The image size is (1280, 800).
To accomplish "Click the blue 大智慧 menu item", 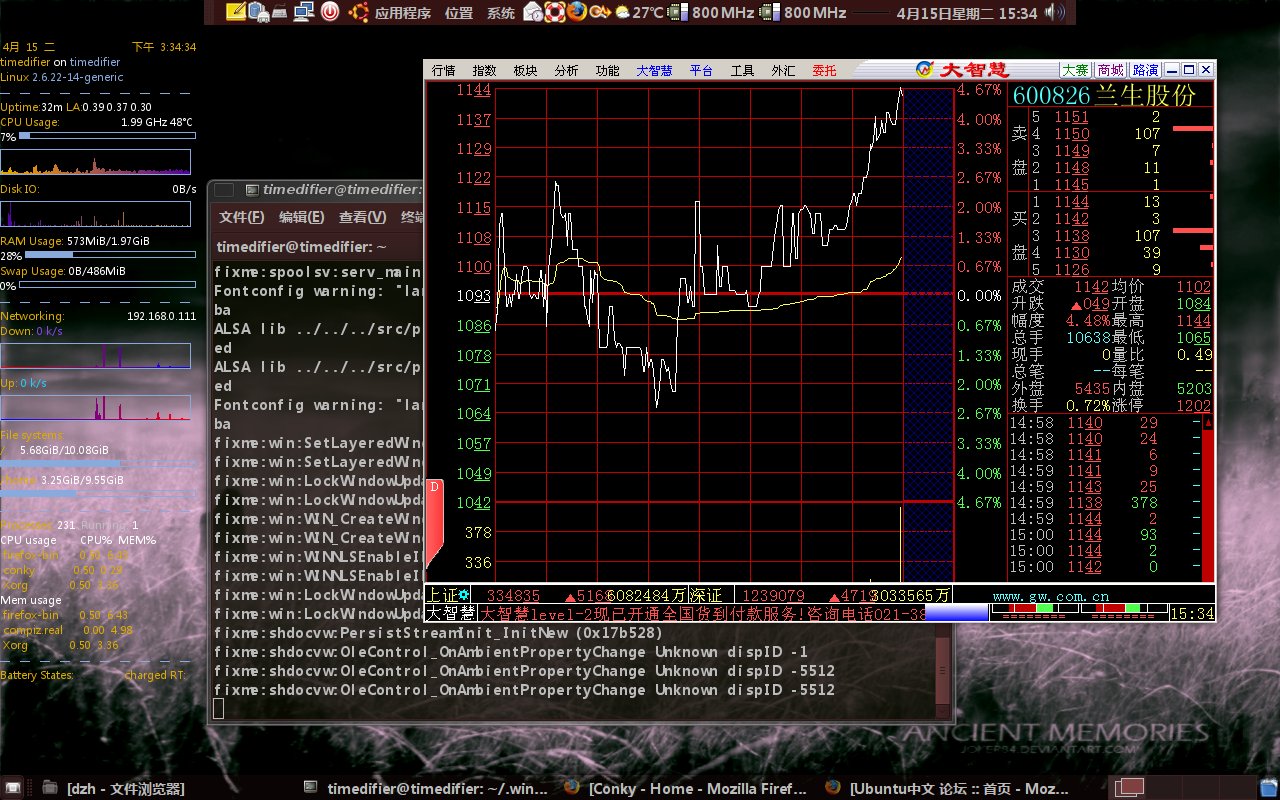I will 654,70.
